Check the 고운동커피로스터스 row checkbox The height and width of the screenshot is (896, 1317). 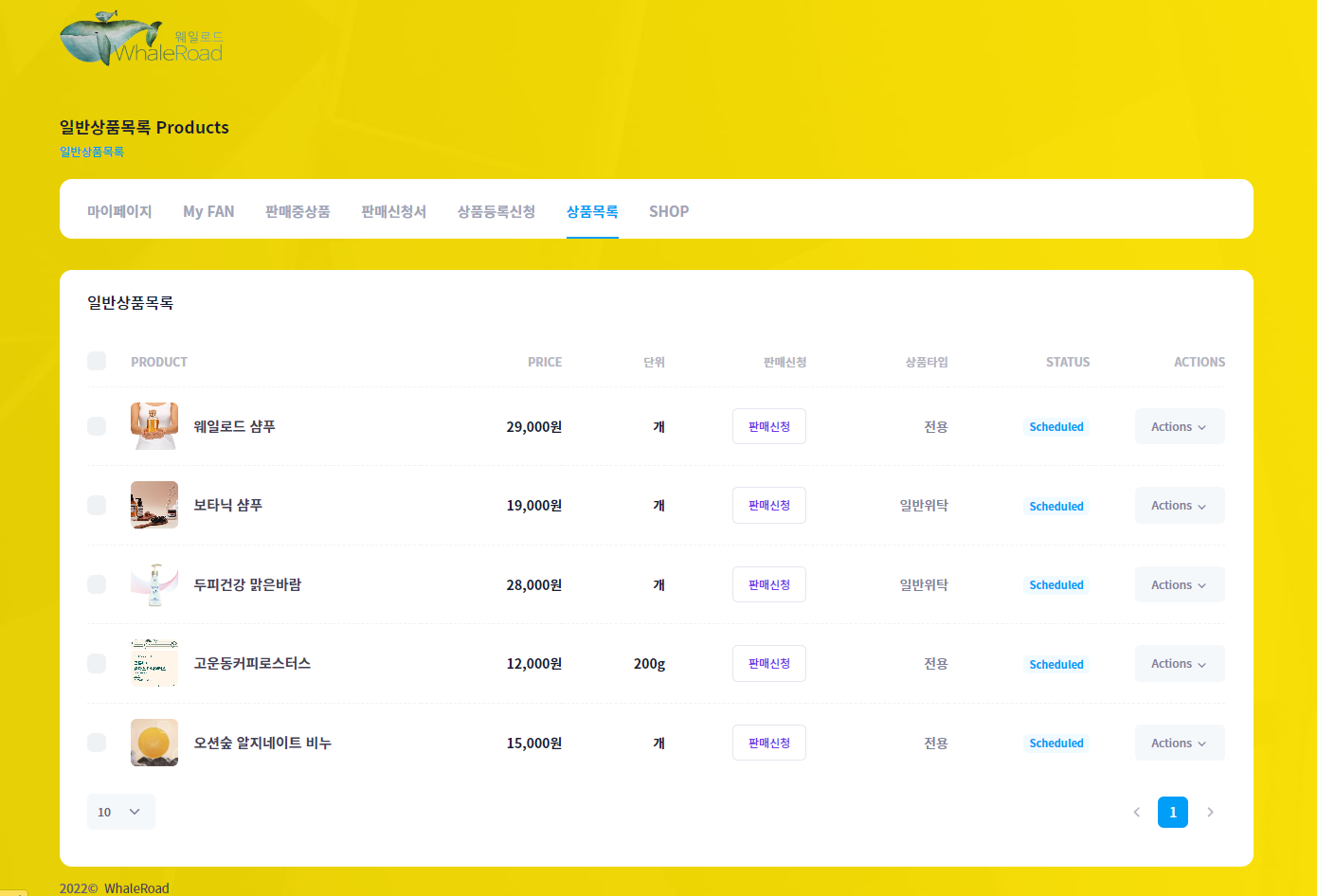[97, 663]
